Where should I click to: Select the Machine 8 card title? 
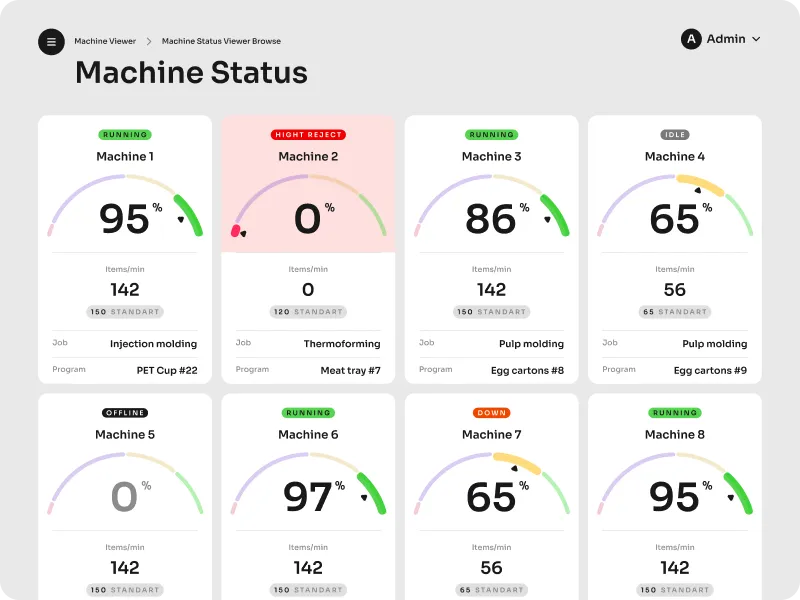pos(675,435)
